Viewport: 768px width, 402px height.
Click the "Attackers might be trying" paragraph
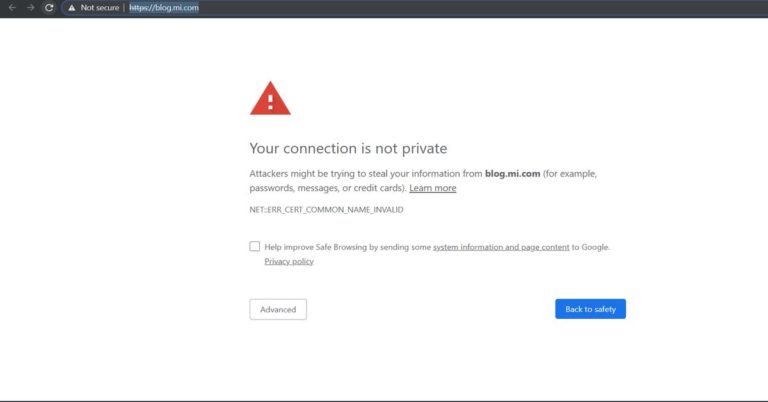[x=423, y=181]
